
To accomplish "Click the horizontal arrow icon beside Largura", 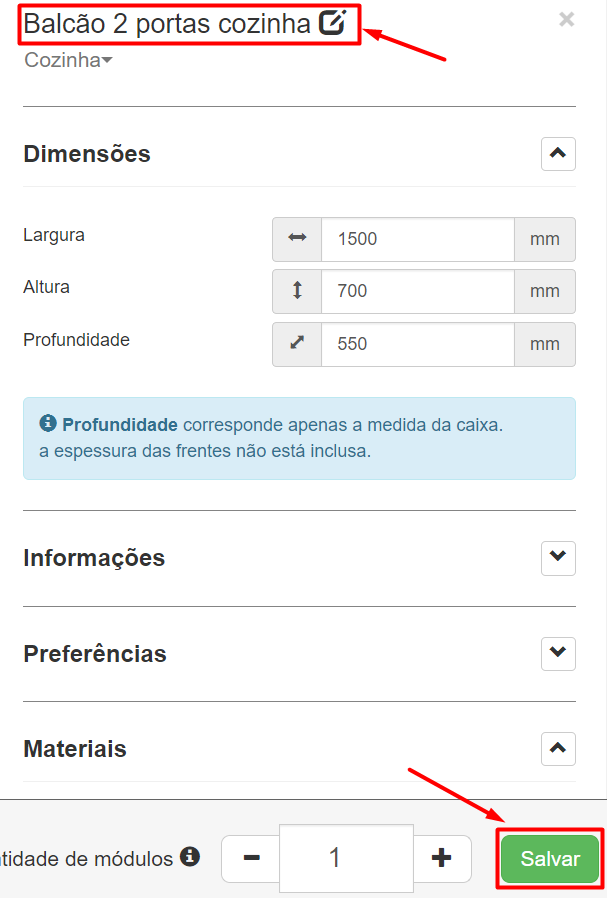I will 297,239.
